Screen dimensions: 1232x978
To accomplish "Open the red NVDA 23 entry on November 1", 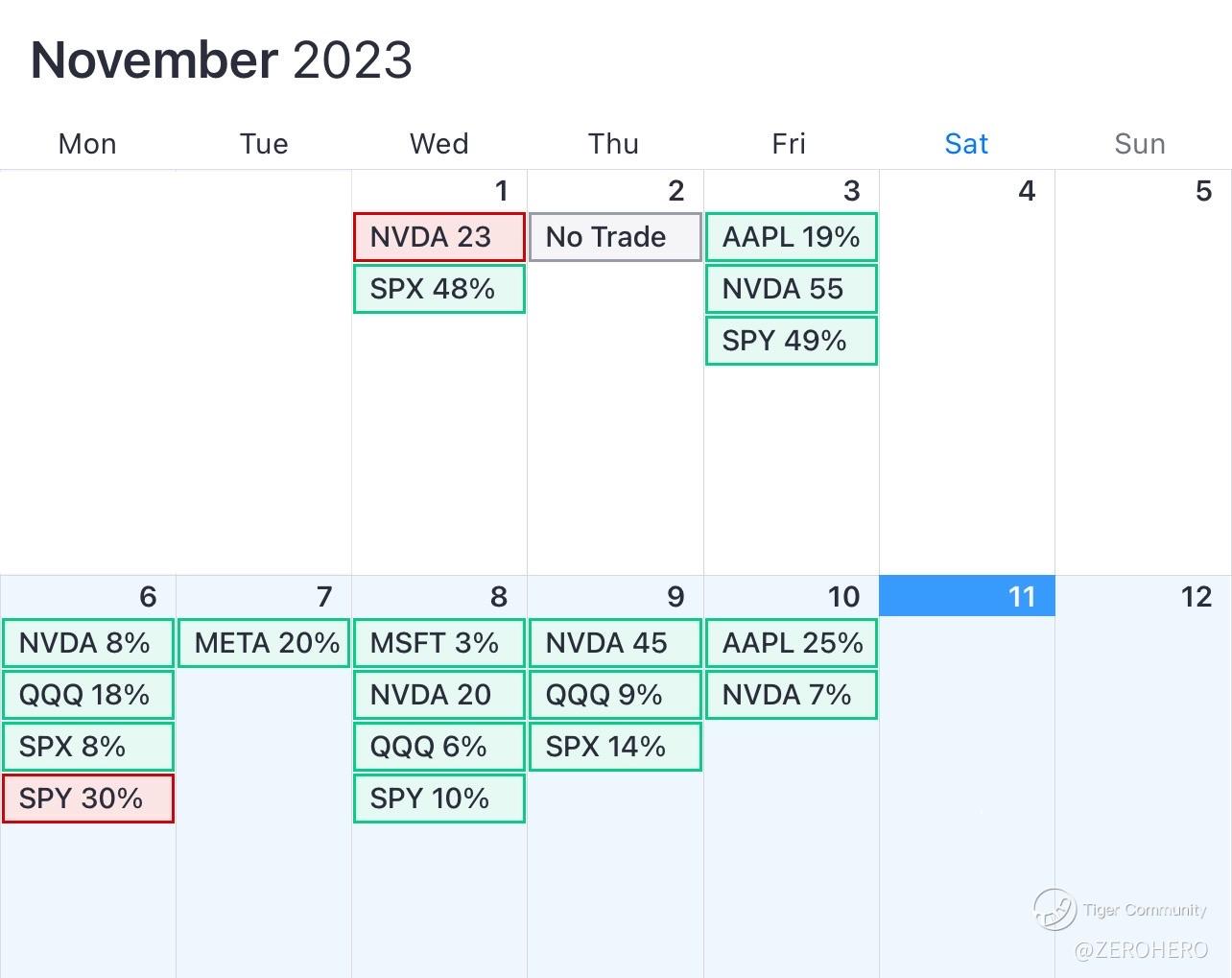I will click(438, 237).
